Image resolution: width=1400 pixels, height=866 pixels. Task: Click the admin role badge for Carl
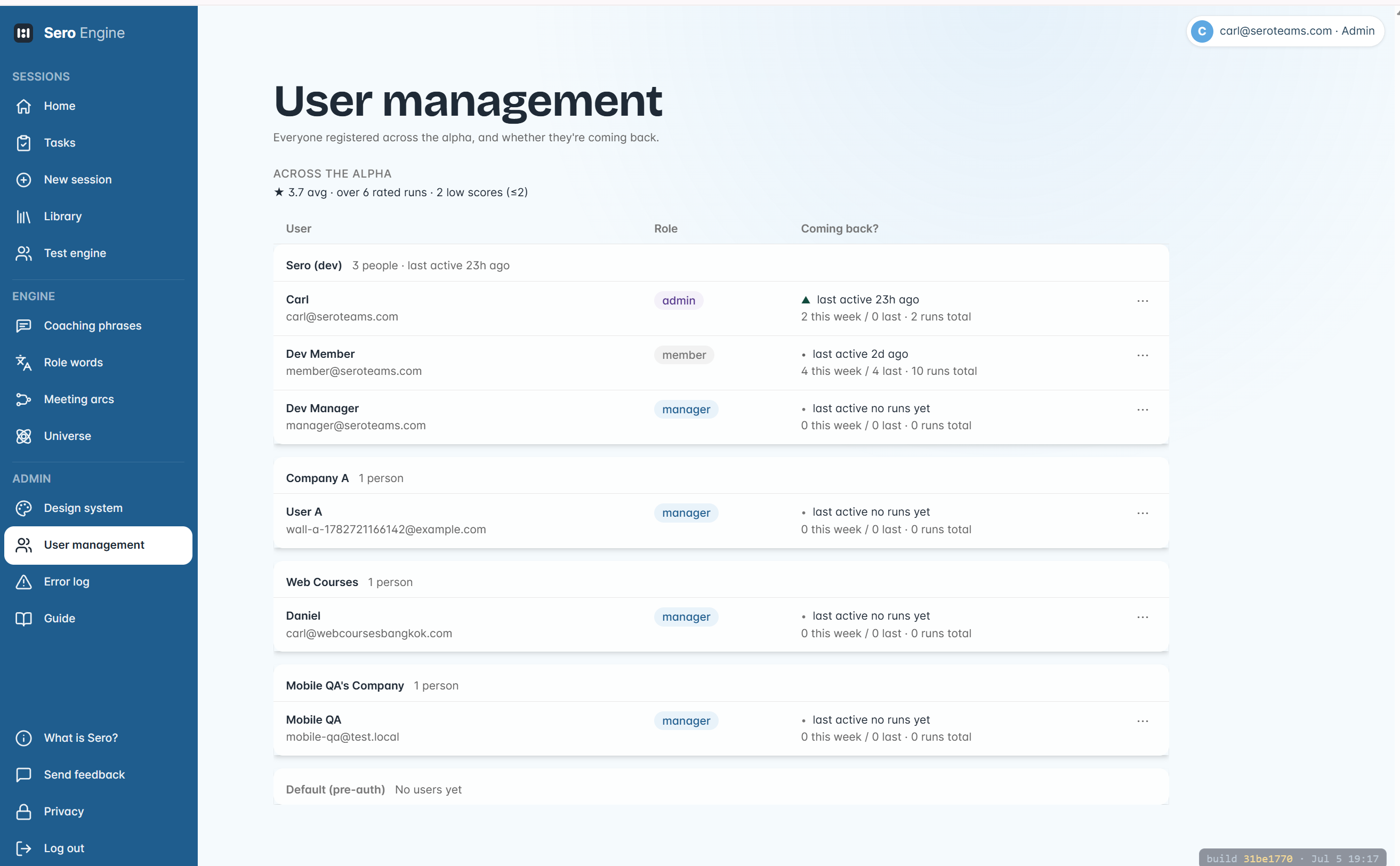click(x=679, y=301)
